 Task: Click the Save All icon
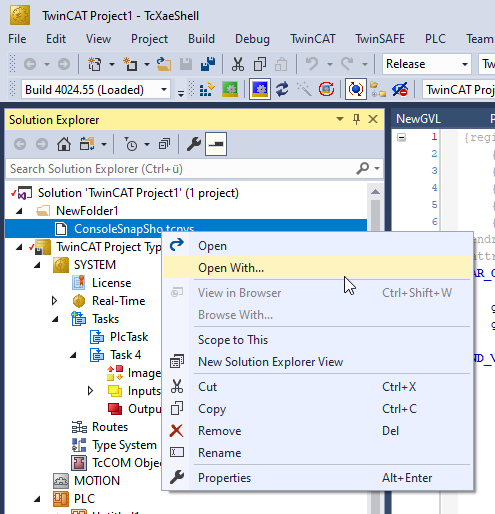pos(208,64)
